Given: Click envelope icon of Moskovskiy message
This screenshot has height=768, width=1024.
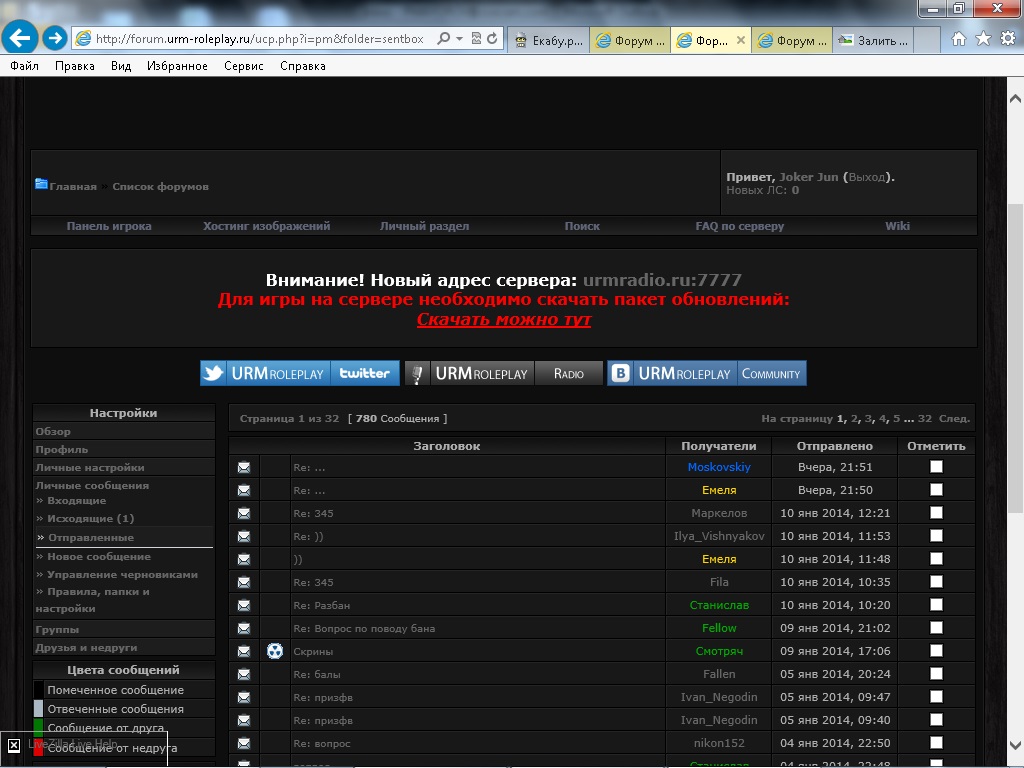Looking at the screenshot, I should click(244, 467).
